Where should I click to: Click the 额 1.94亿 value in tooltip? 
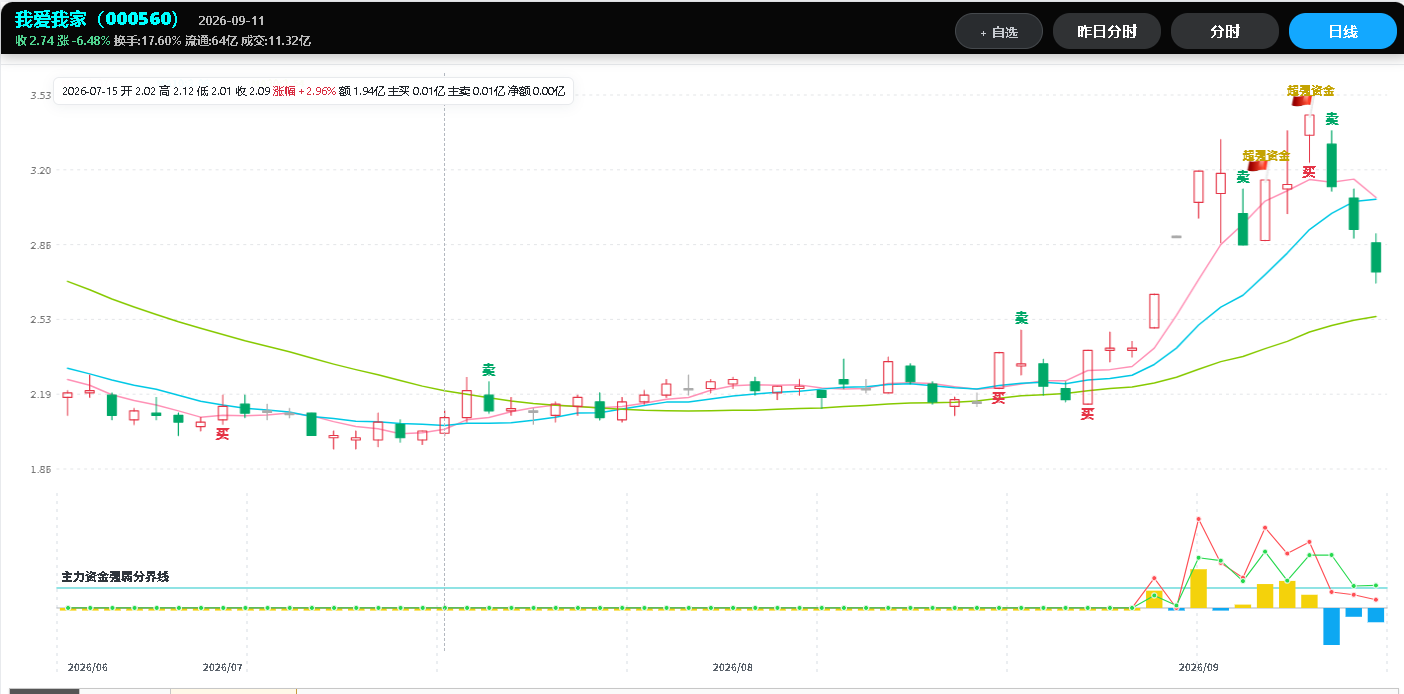click(361, 91)
